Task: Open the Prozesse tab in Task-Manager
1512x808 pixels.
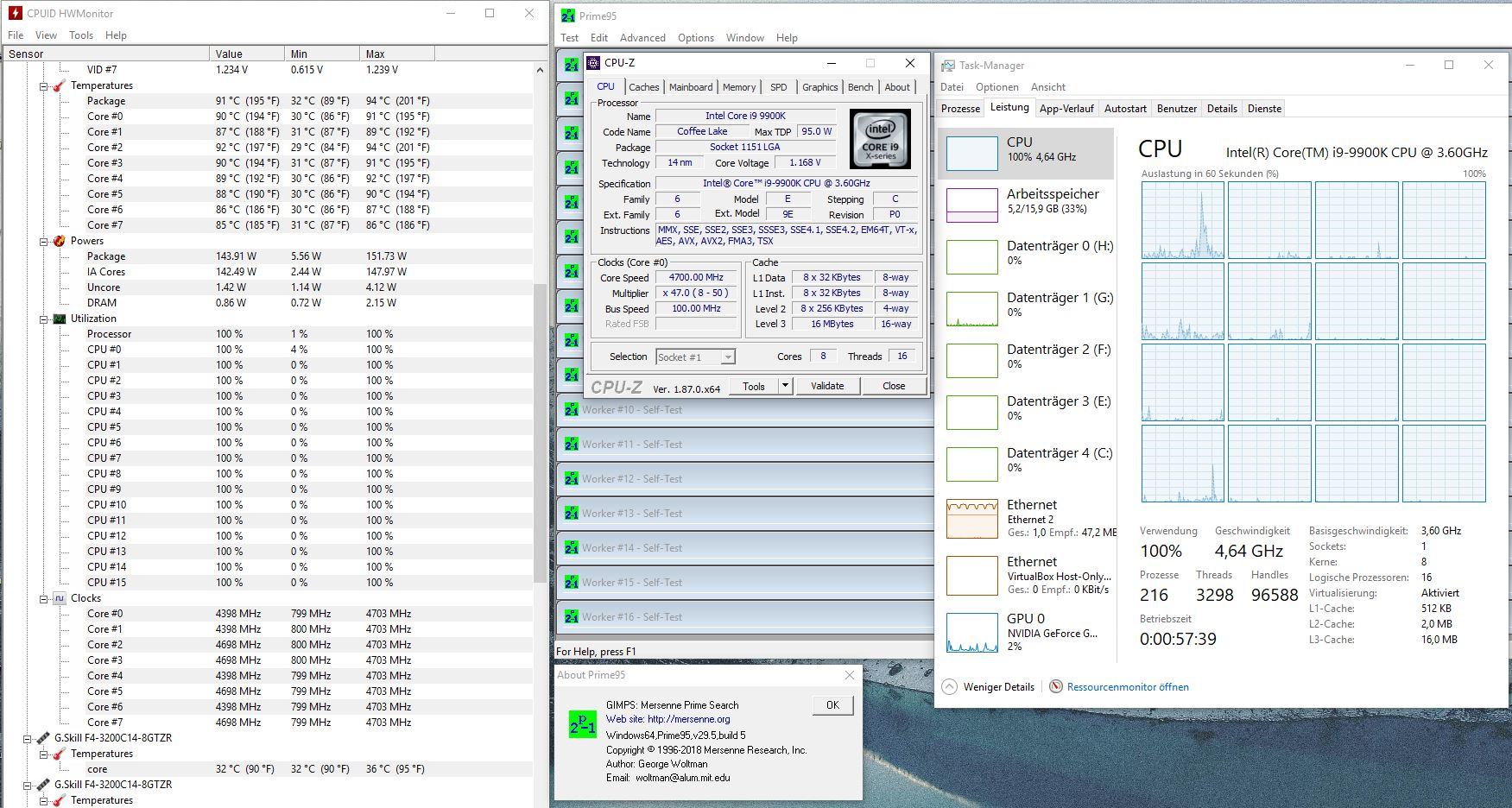Action: coord(960,109)
